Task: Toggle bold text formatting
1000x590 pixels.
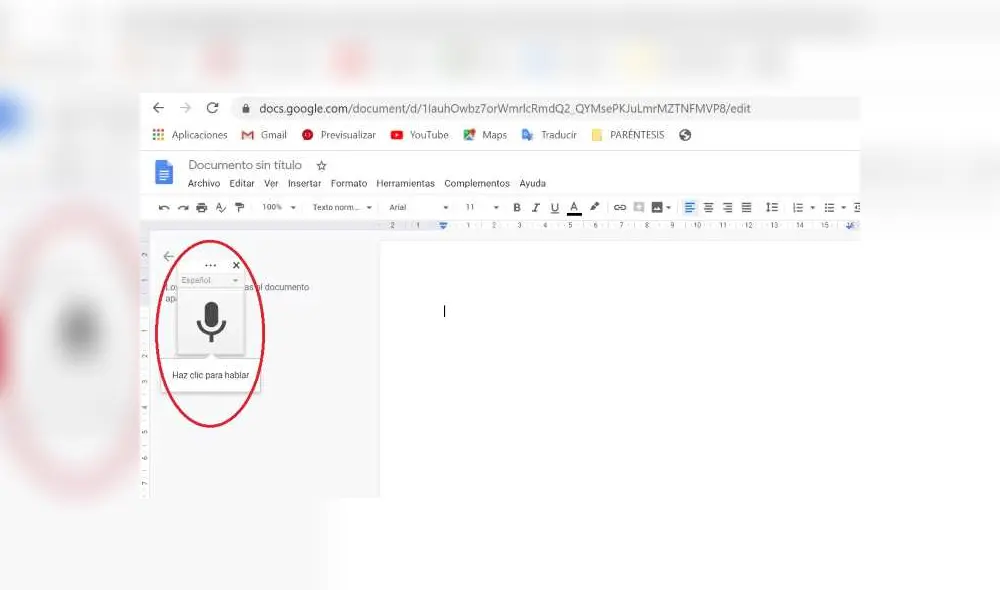Action: pyautogui.click(x=515, y=207)
